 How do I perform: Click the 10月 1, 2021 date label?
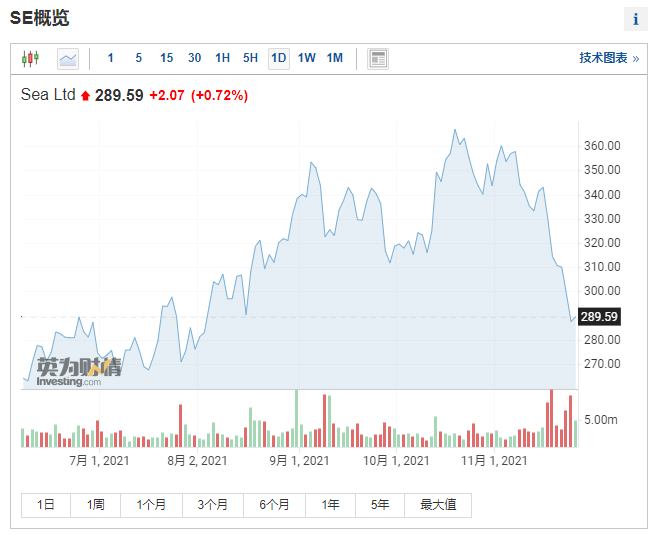(396, 461)
